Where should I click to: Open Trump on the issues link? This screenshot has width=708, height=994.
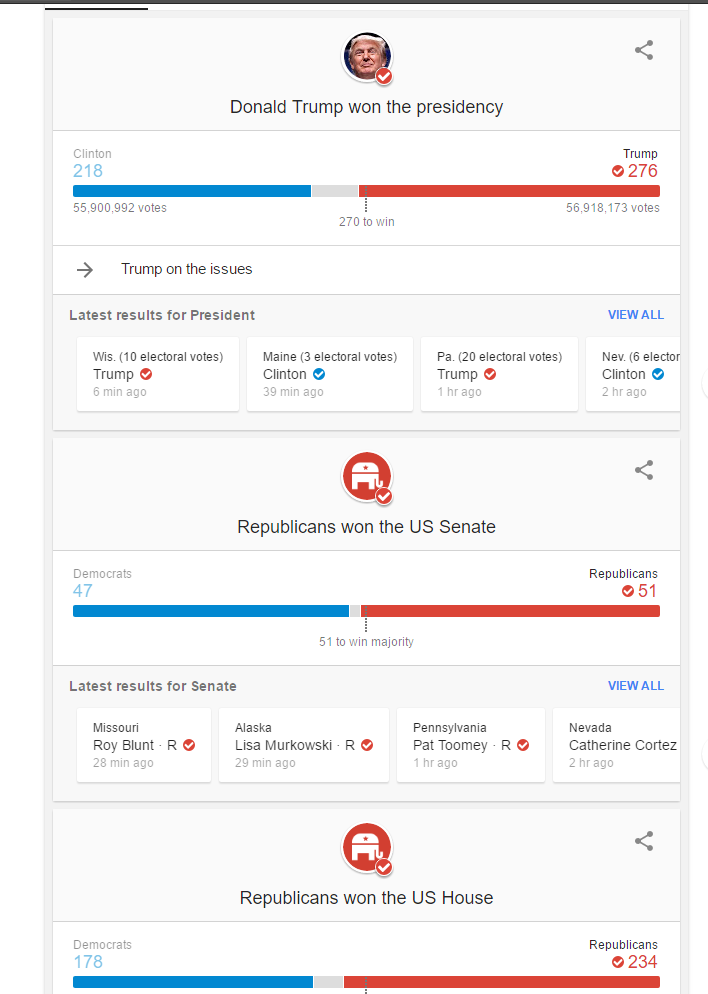[187, 269]
